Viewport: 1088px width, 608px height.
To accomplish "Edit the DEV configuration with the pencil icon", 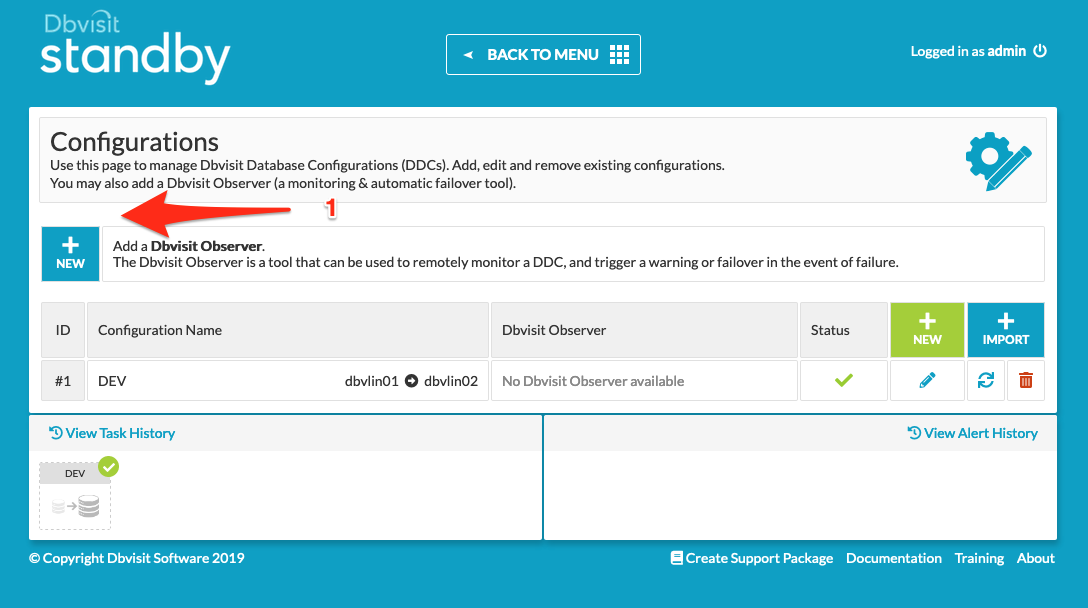I will click(927, 380).
